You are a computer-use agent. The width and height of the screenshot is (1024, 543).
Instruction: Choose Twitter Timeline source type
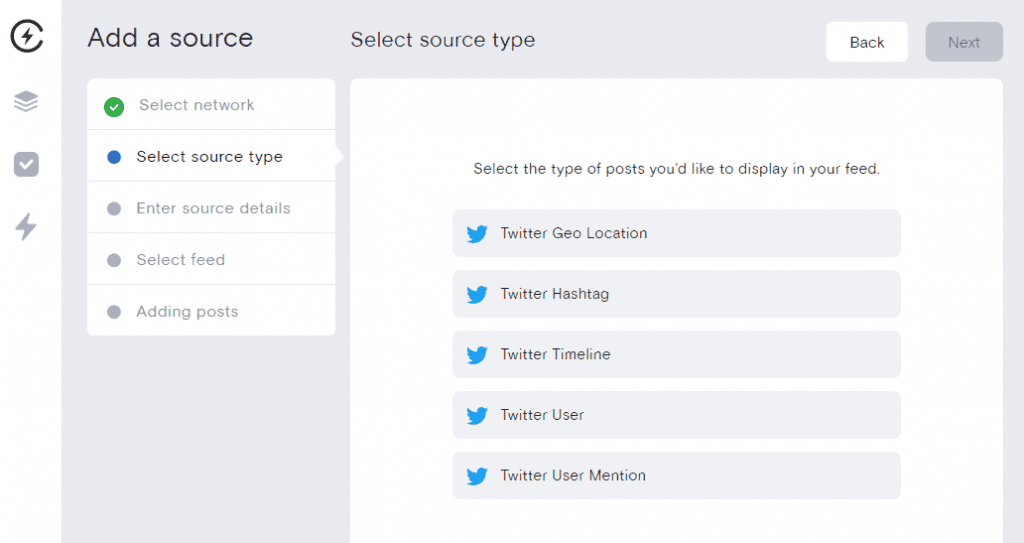click(x=676, y=354)
